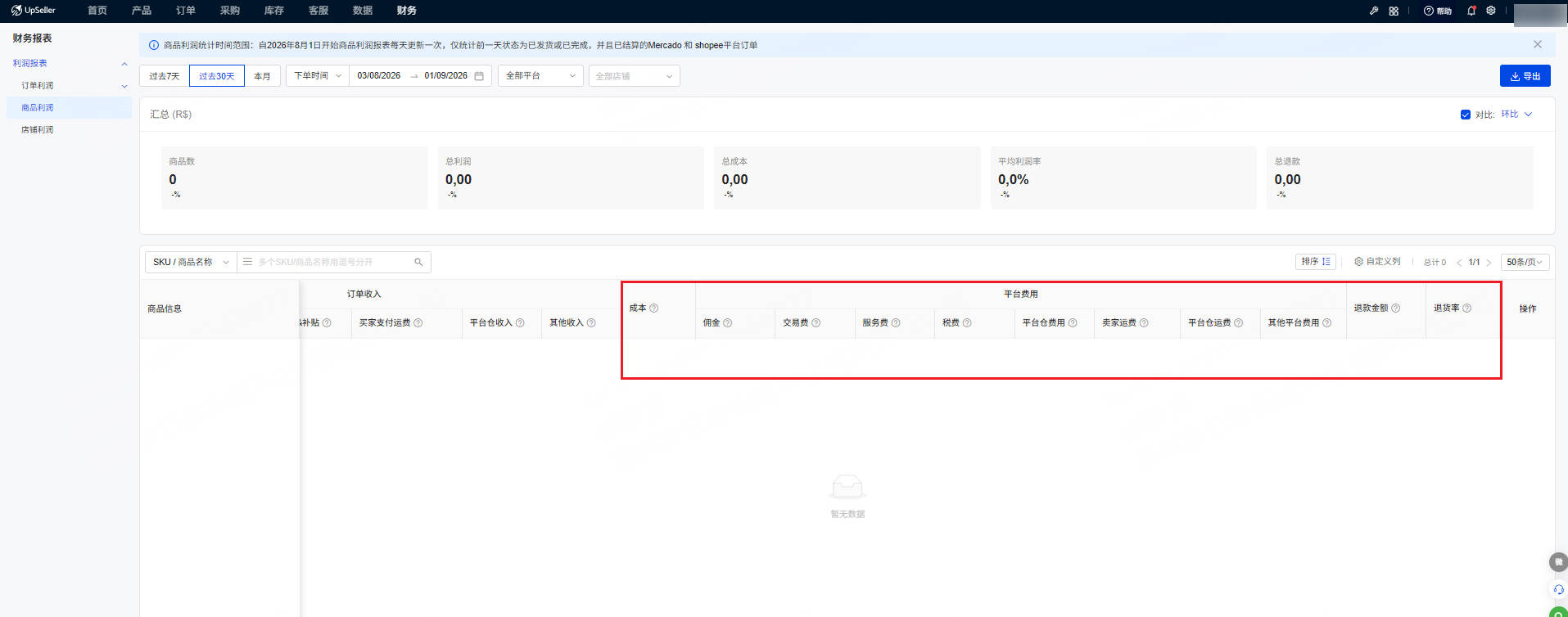Open the 50条/页 page size dropdown
This screenshot has width=1568, height=617.
click(1525, 262)
